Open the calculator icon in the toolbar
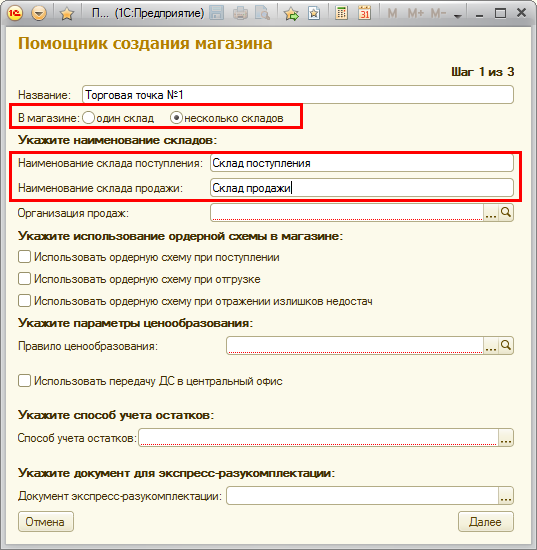Screen dimensions: 537x550 341,13
